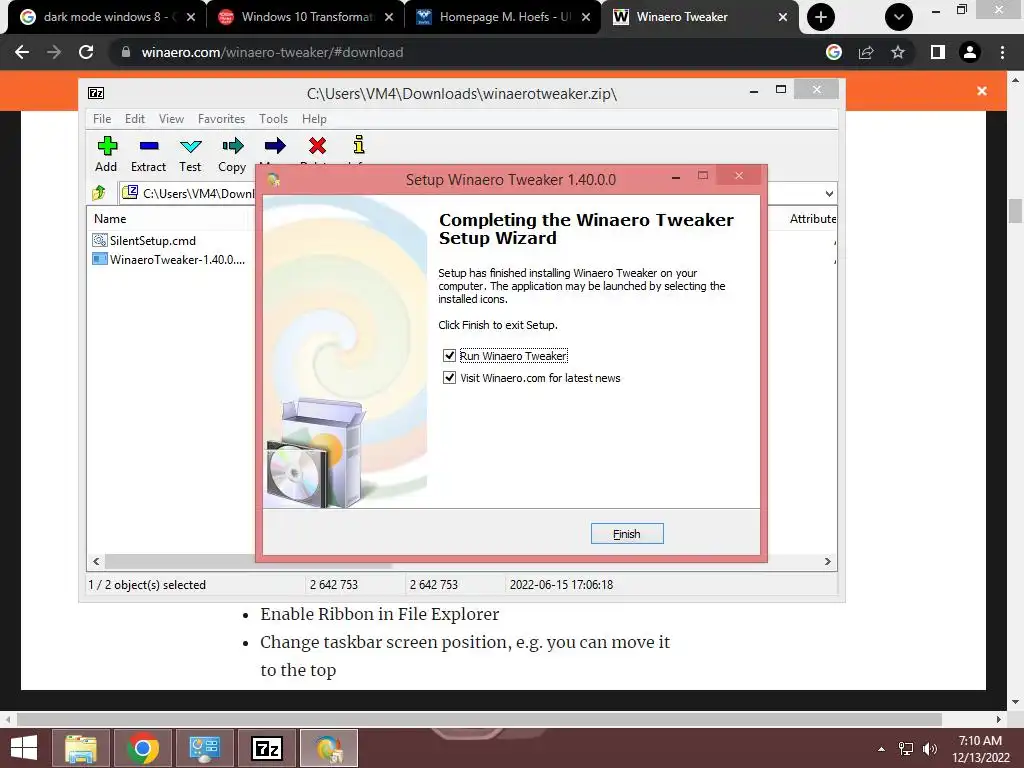Open the Windows Start button
This screenshot has width=1024, height=768.
click(24, 748)
